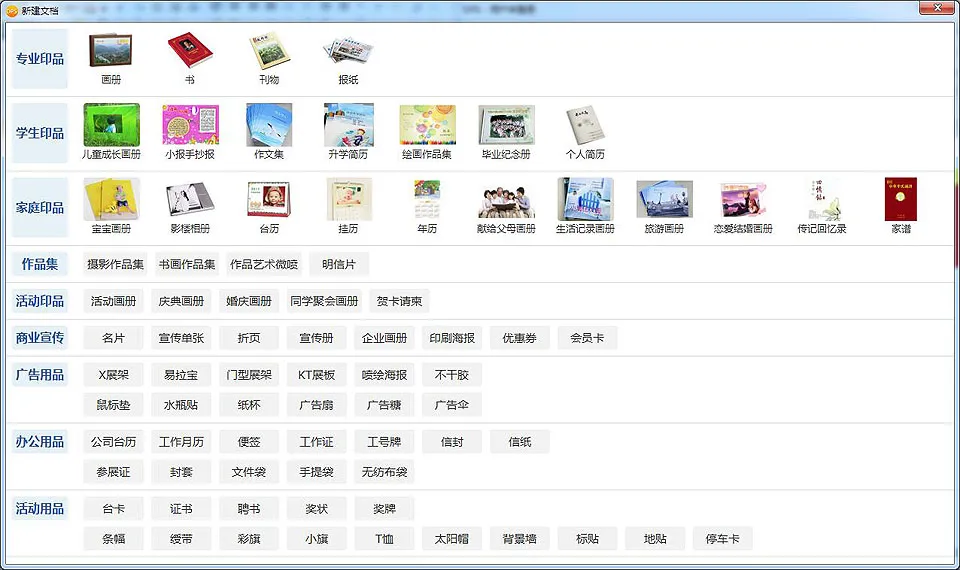This screenshot has width=960, height=570.
Task: Click the 工作证 work badge button
Action: point(316,442)
